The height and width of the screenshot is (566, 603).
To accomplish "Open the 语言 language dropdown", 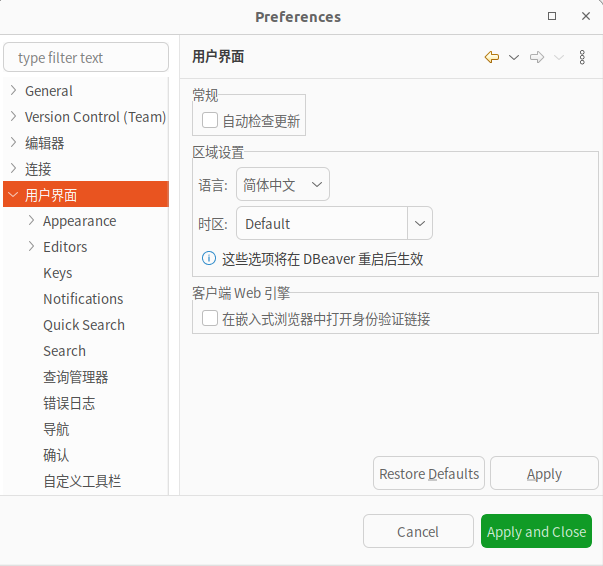I will pyautogui.click(x=283, y=185).
